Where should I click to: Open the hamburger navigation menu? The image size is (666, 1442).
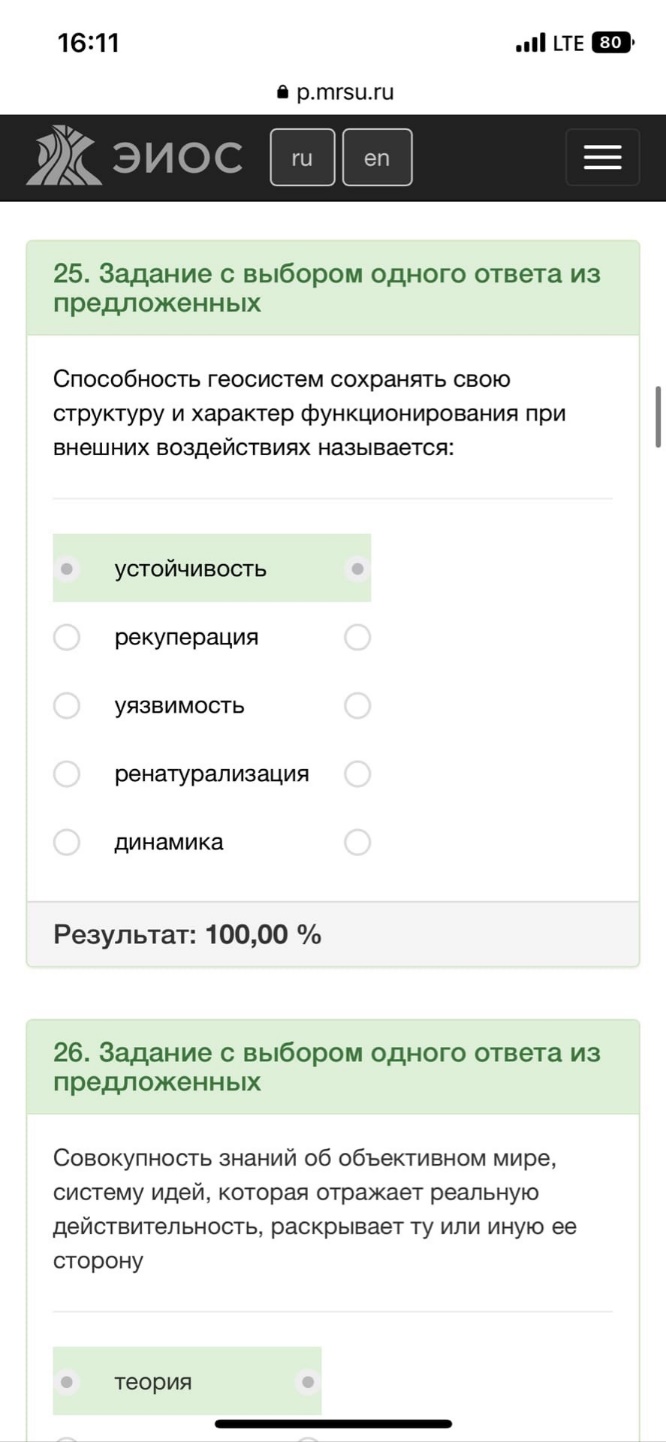click(602, 157)
